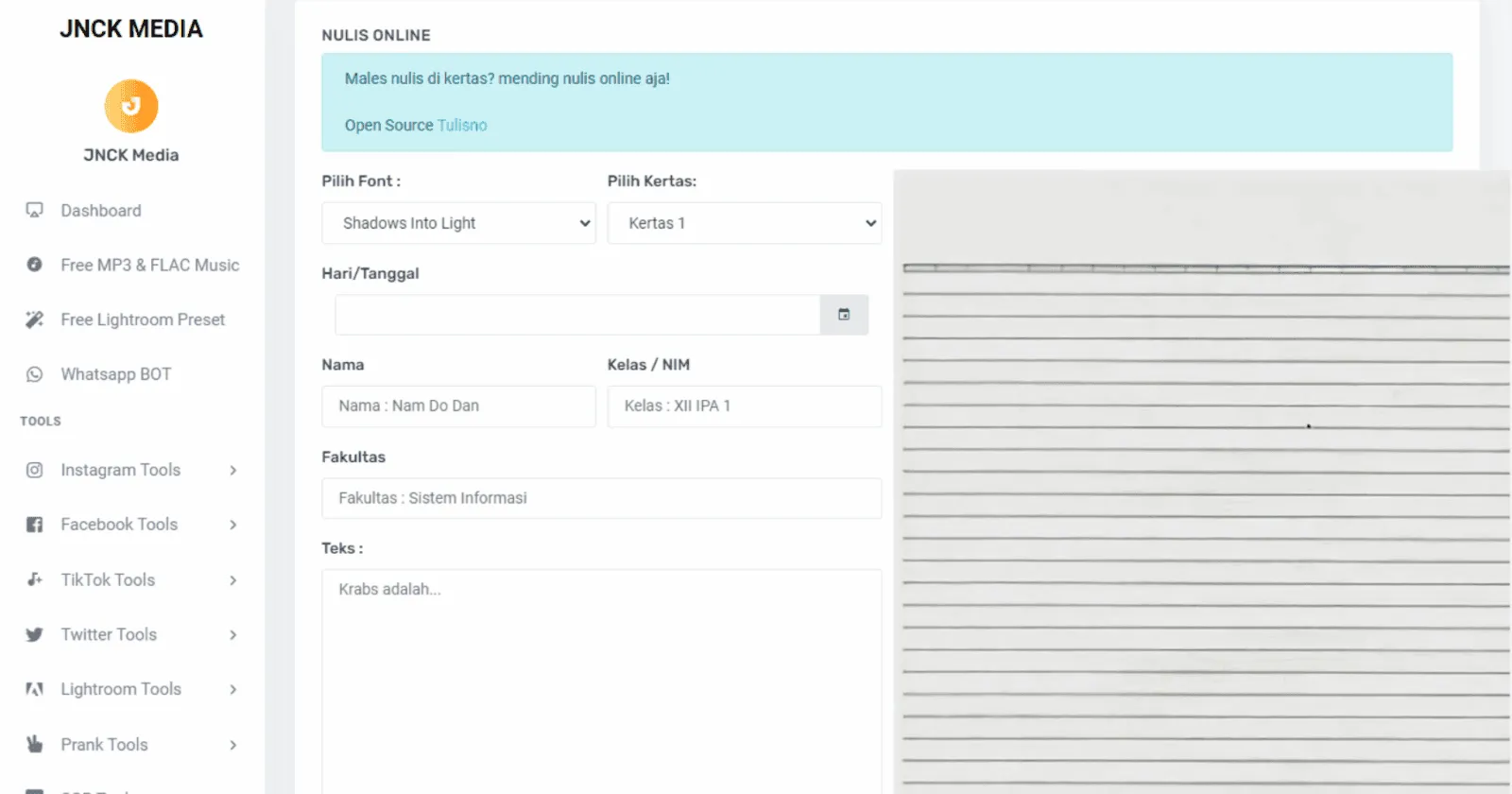Click into the Fakultas text field
Viewport: 1512px width, 794px height.
[x=601, y=498]
